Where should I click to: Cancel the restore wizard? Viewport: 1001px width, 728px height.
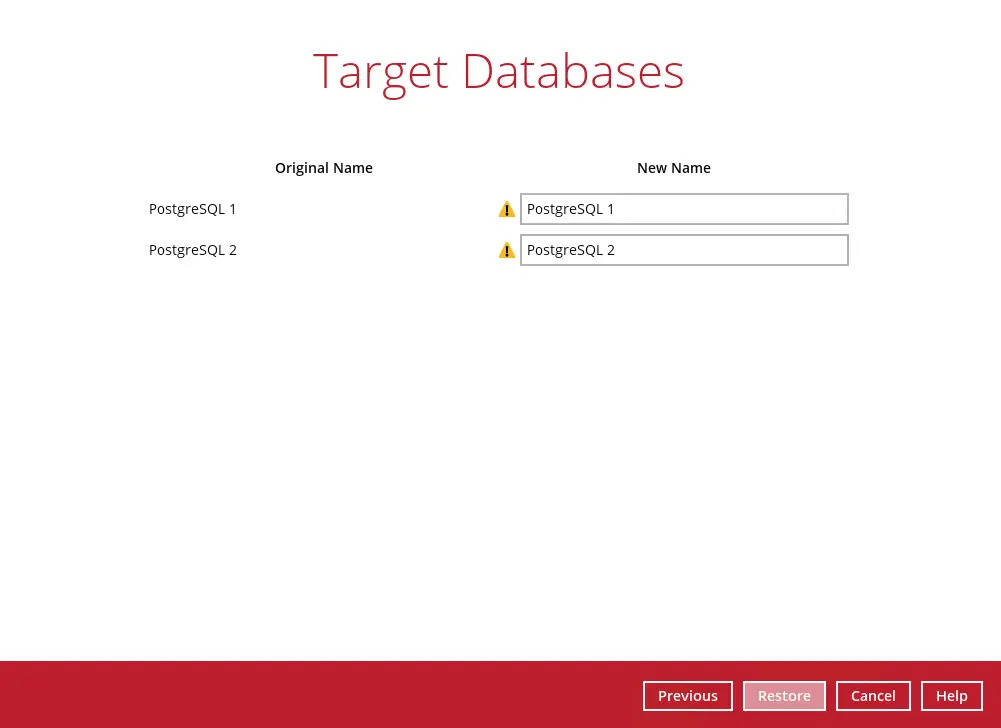coord(873,696)
